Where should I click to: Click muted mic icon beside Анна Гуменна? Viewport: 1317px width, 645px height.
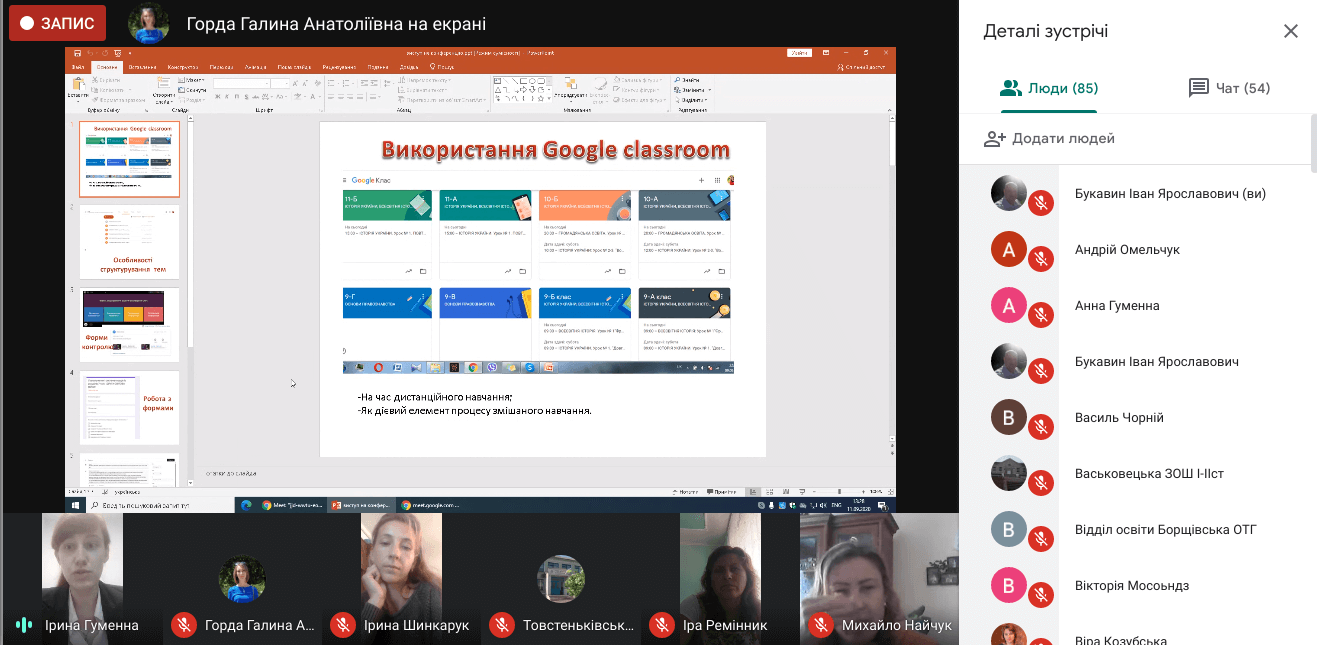tap(1041, 315)
